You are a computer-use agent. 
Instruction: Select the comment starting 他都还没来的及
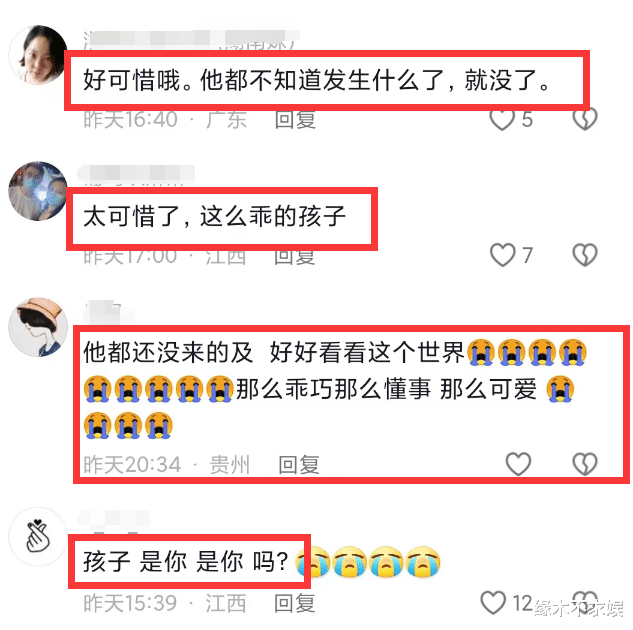335,389
